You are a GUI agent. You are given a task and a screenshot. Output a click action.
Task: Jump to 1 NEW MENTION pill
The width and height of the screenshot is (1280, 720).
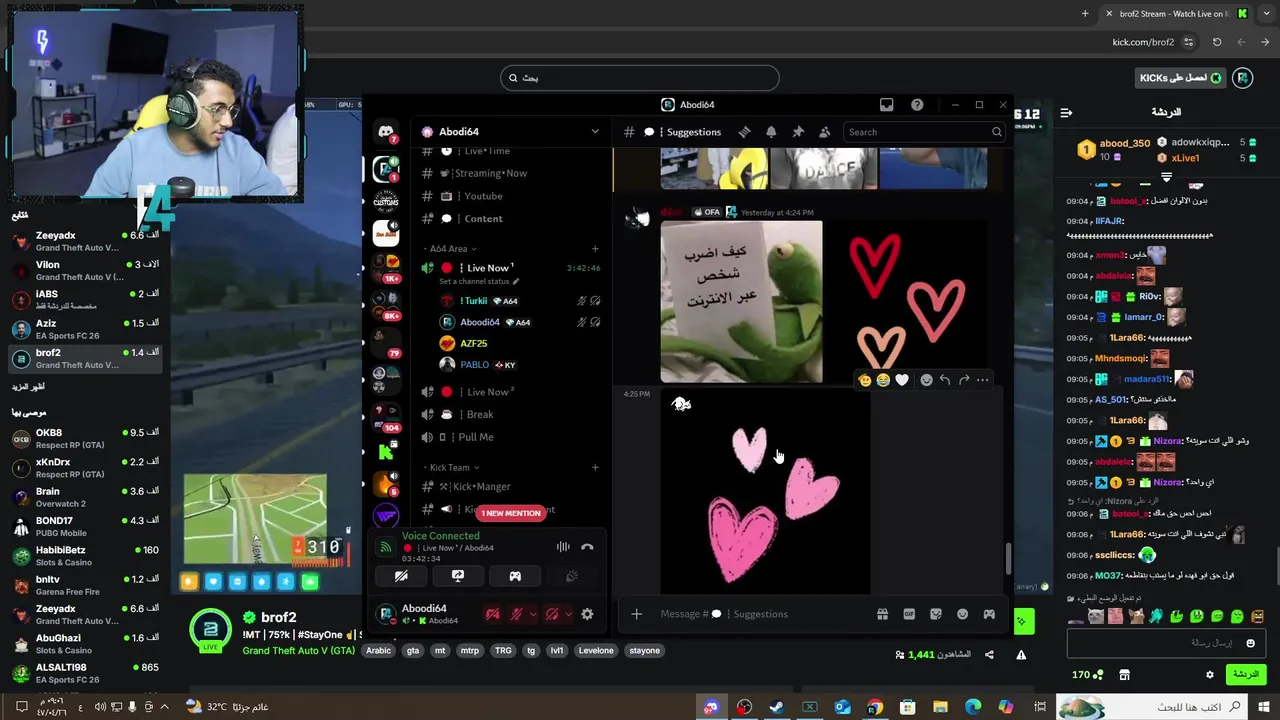click(510, 513)
